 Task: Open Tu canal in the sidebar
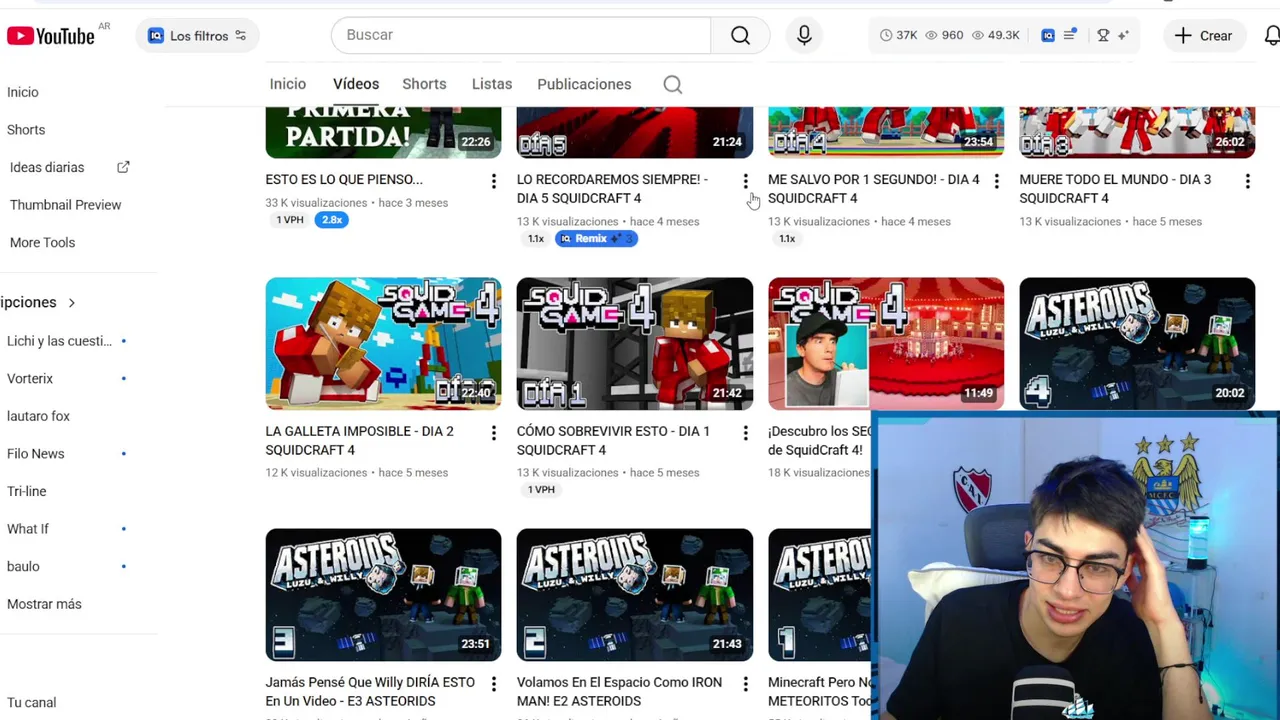point(31,702)
